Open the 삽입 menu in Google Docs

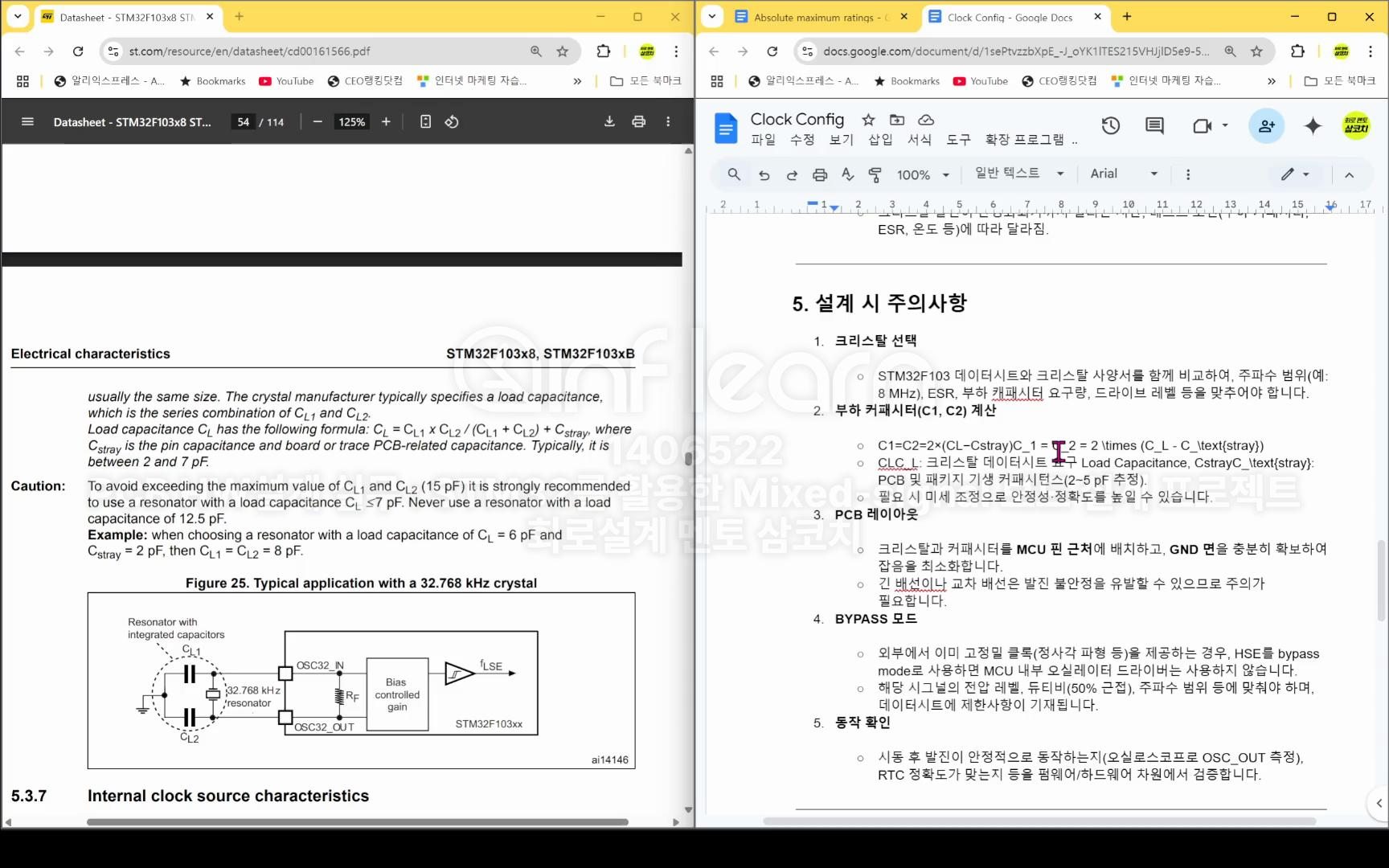click(x=881, y=140)
